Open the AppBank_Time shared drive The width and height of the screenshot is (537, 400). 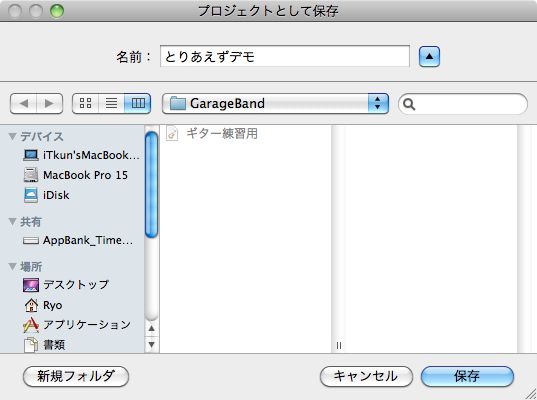pyautogui.click(x=78, y=240)
